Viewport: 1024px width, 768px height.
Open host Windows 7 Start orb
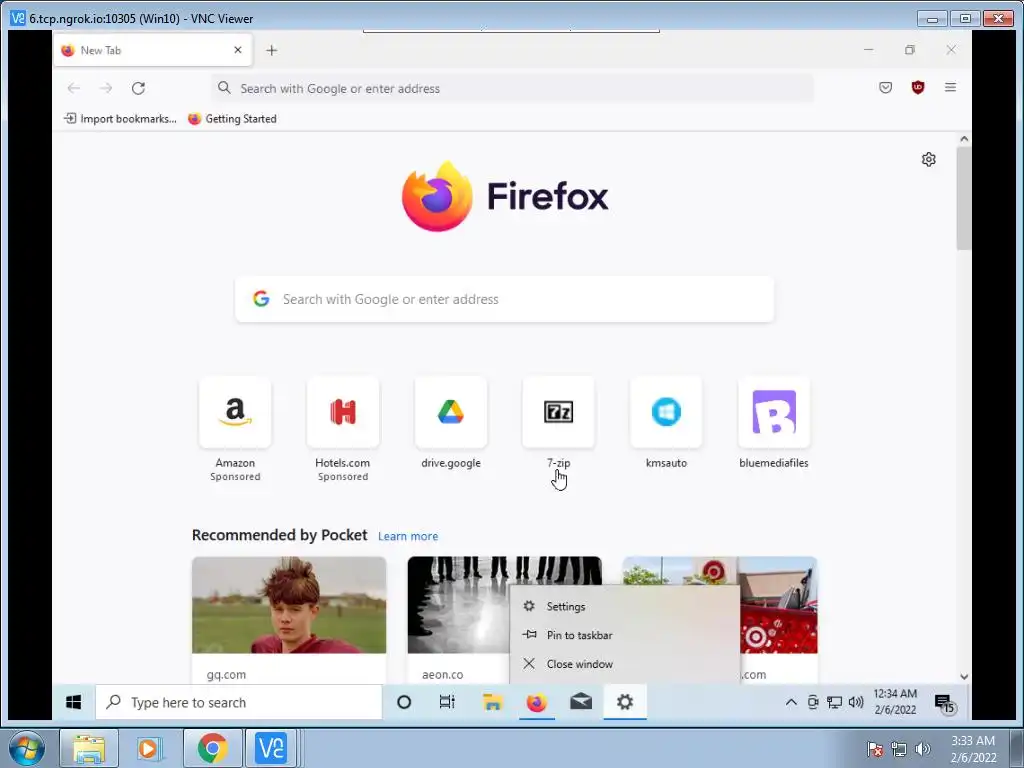27,748
